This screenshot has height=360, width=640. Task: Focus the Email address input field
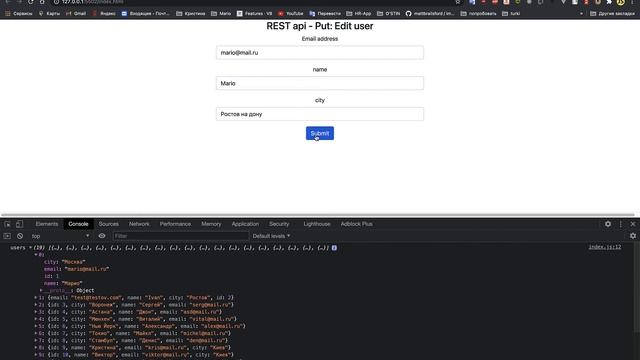[320, 53]
